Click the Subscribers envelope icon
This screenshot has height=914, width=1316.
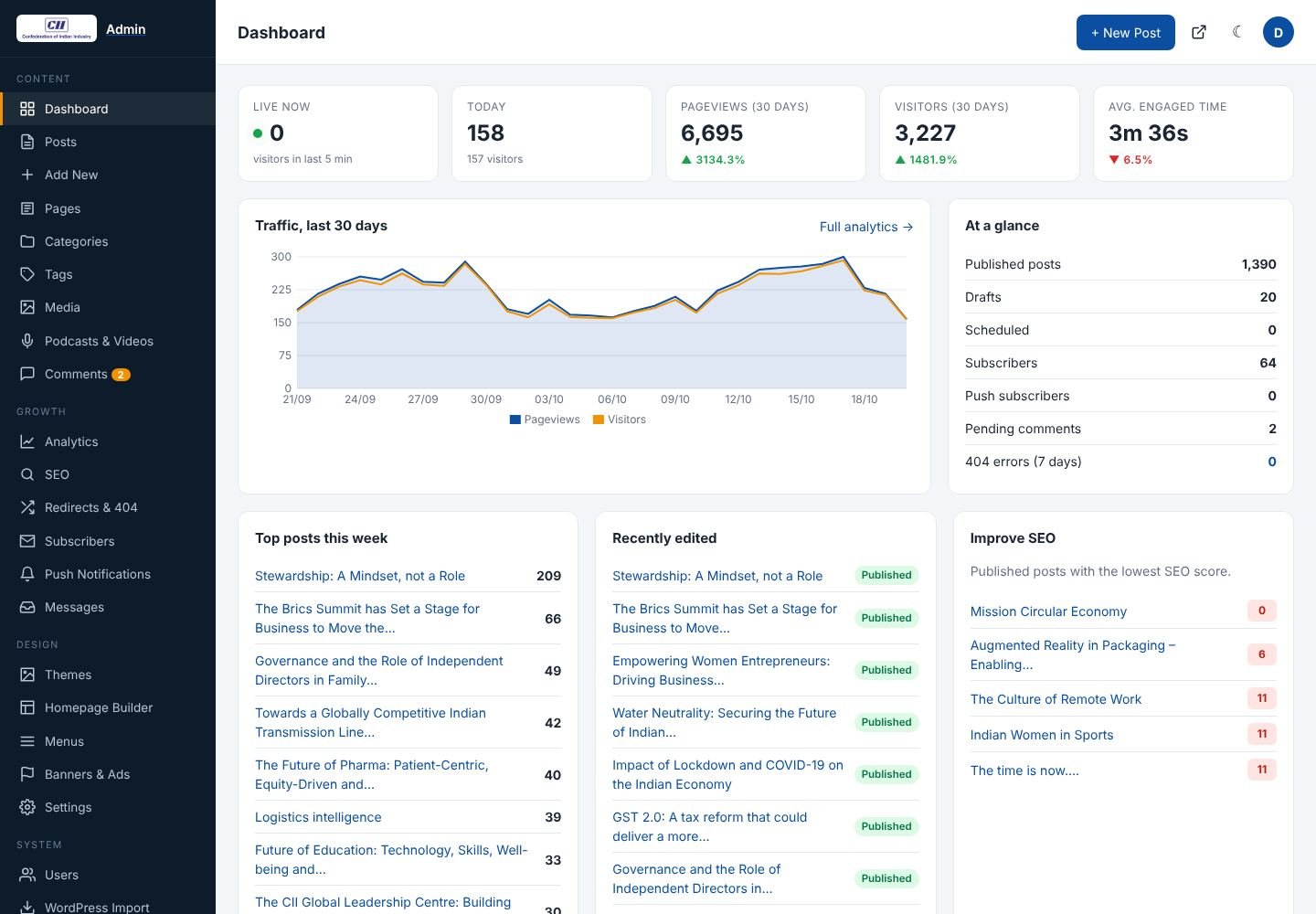click(27, 541)
